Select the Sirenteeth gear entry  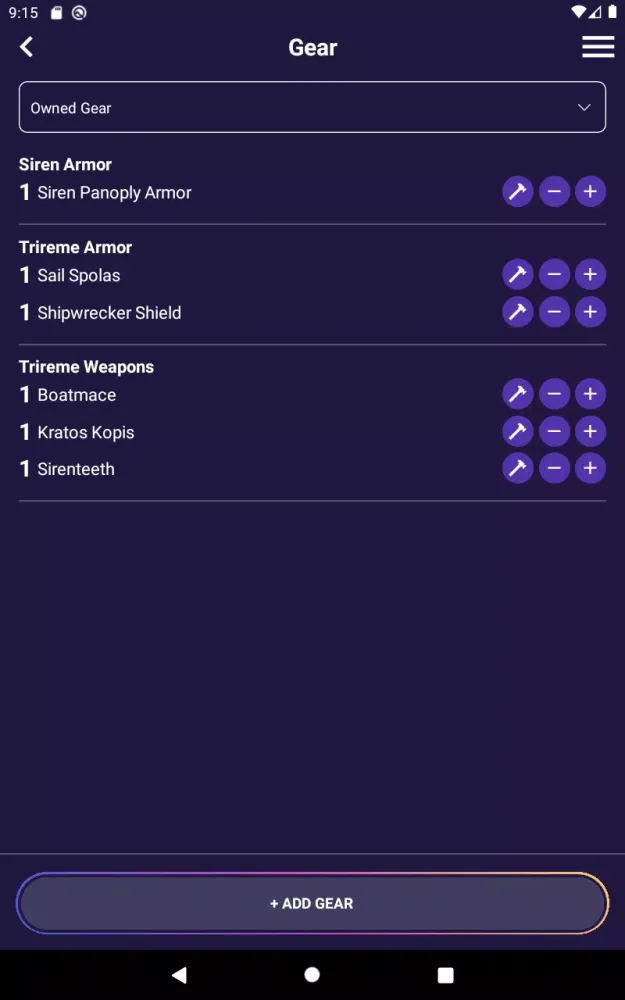click(76, 469)
